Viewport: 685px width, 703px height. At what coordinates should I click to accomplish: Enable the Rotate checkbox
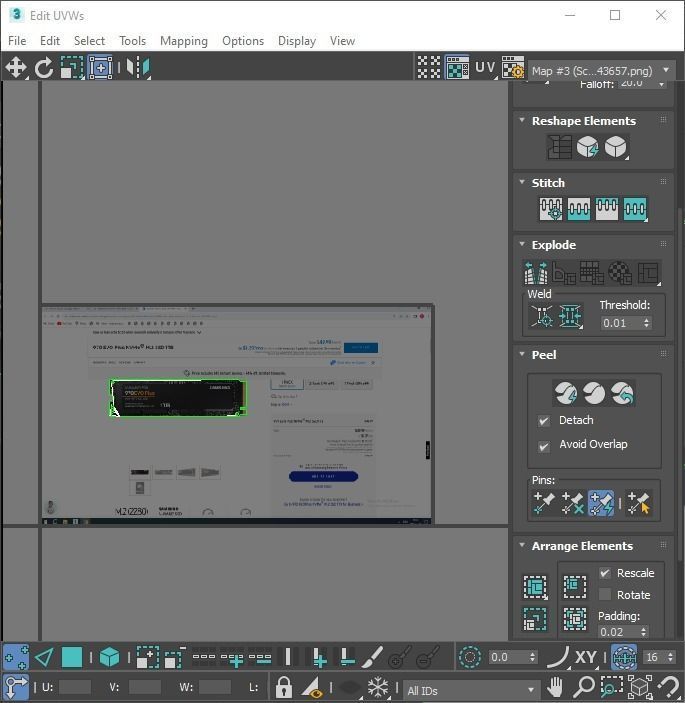(x=605, y=595)
